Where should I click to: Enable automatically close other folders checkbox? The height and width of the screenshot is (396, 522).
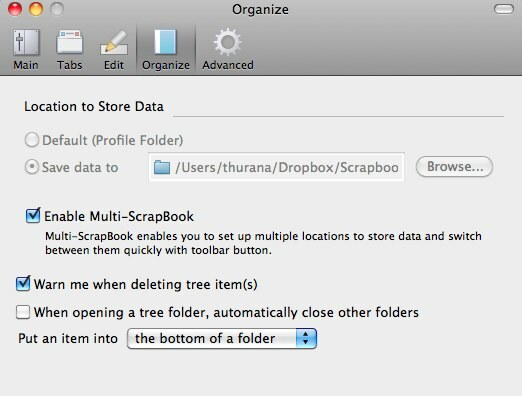23,312
